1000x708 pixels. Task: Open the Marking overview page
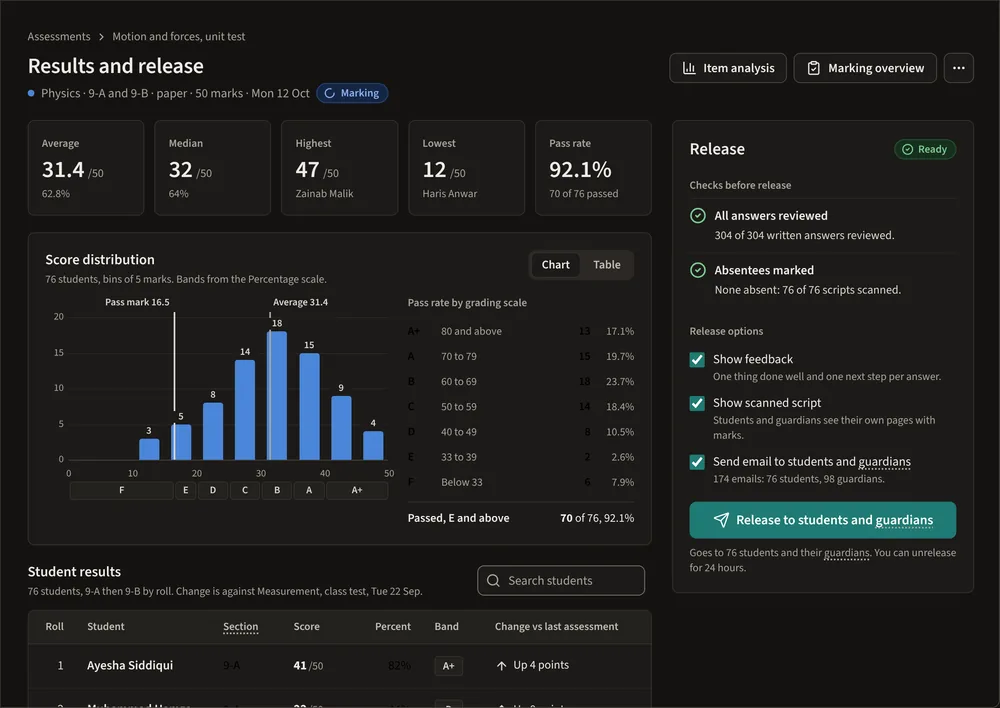click(x=865, y=68)
